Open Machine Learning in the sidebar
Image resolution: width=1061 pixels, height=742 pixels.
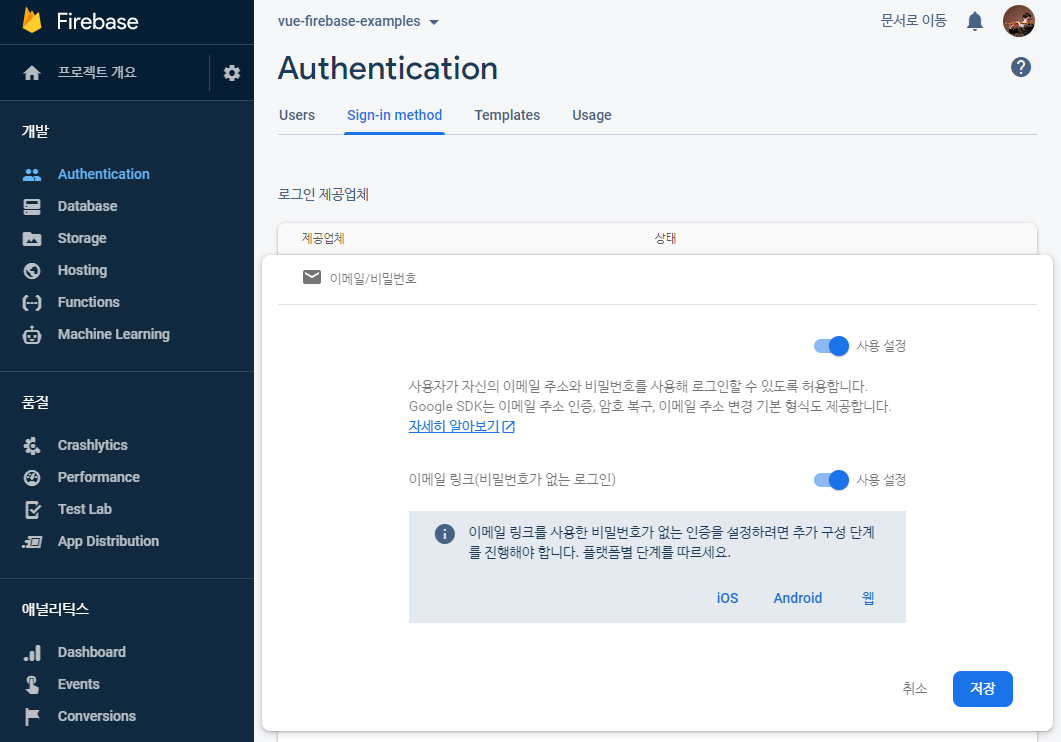(x=114, y=334)
